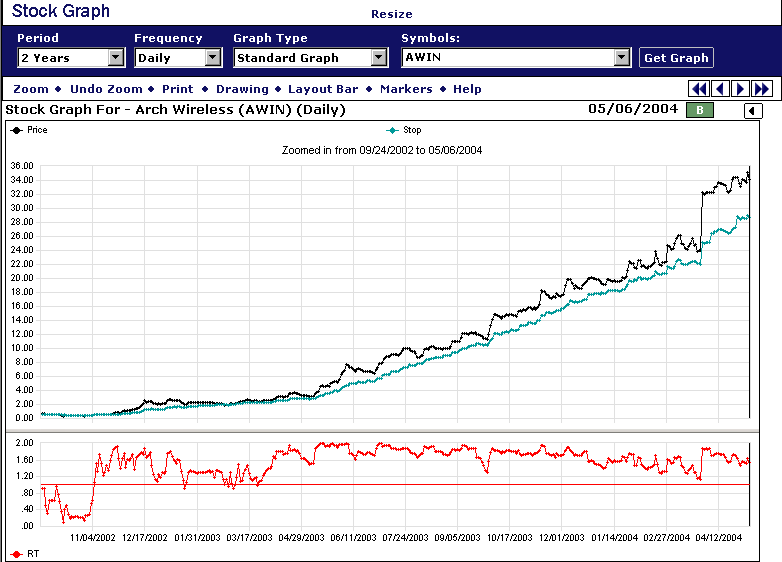Click the fast forward double-right arrow button

(x=761, y=89)
